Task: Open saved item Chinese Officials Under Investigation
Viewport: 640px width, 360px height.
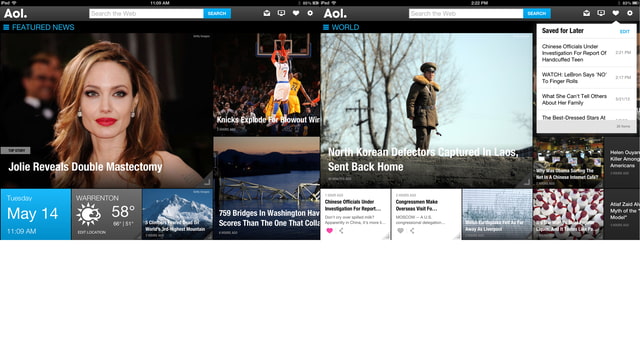Action: coord(586,53)
